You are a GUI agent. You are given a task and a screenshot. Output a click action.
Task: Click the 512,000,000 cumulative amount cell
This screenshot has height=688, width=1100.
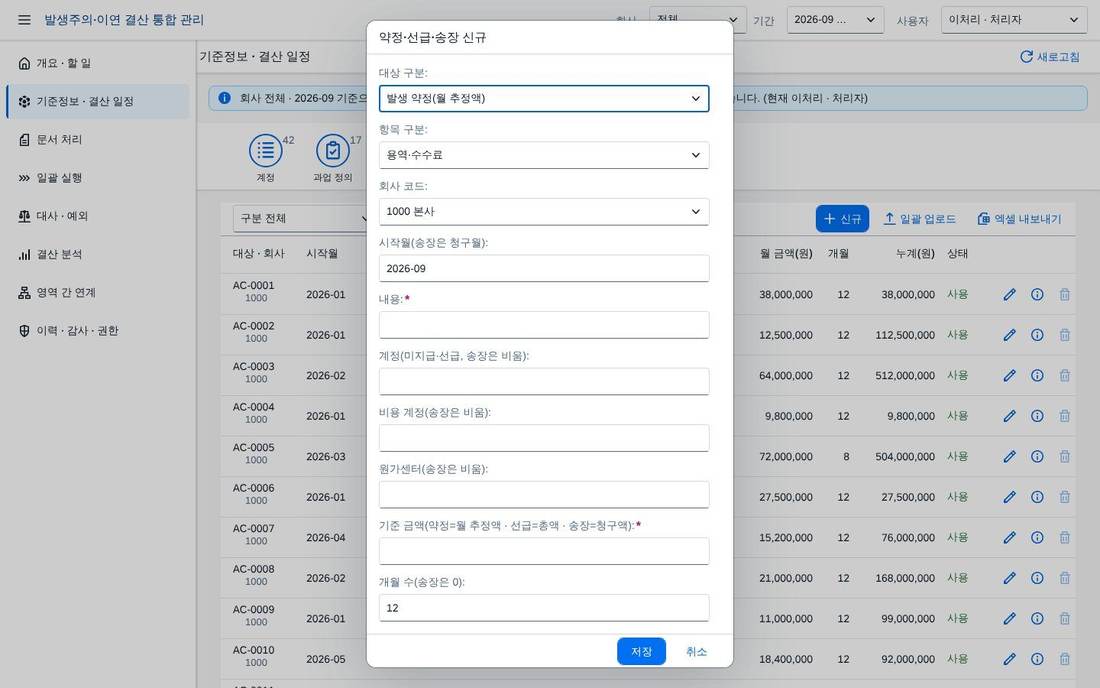coord(905,376)
